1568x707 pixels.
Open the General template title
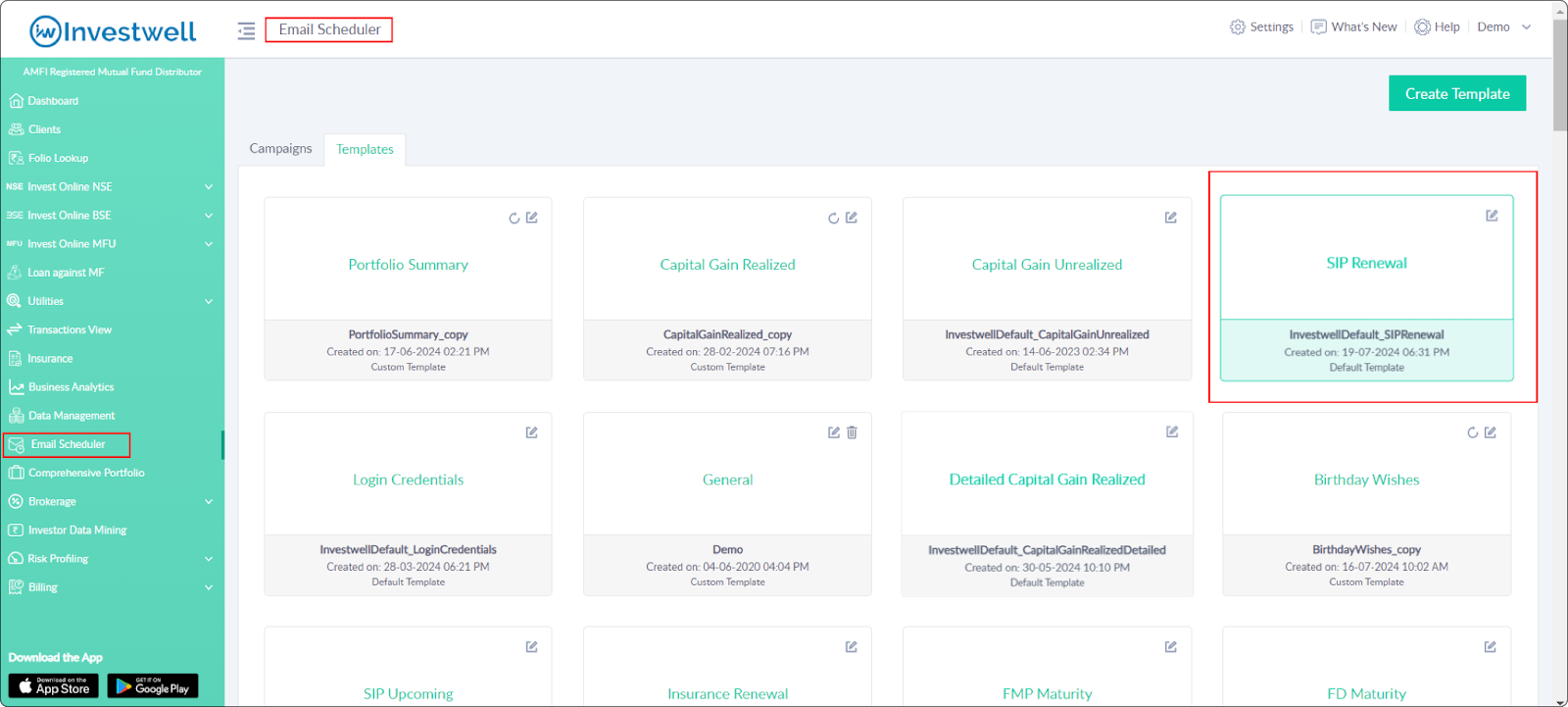(727, 480)
